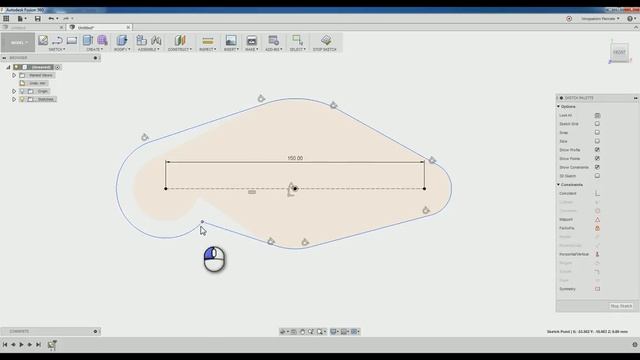Viewport: 640px width, 360px height.
Task: Click the 150.00 dimension value
Action: coord(295,158)
